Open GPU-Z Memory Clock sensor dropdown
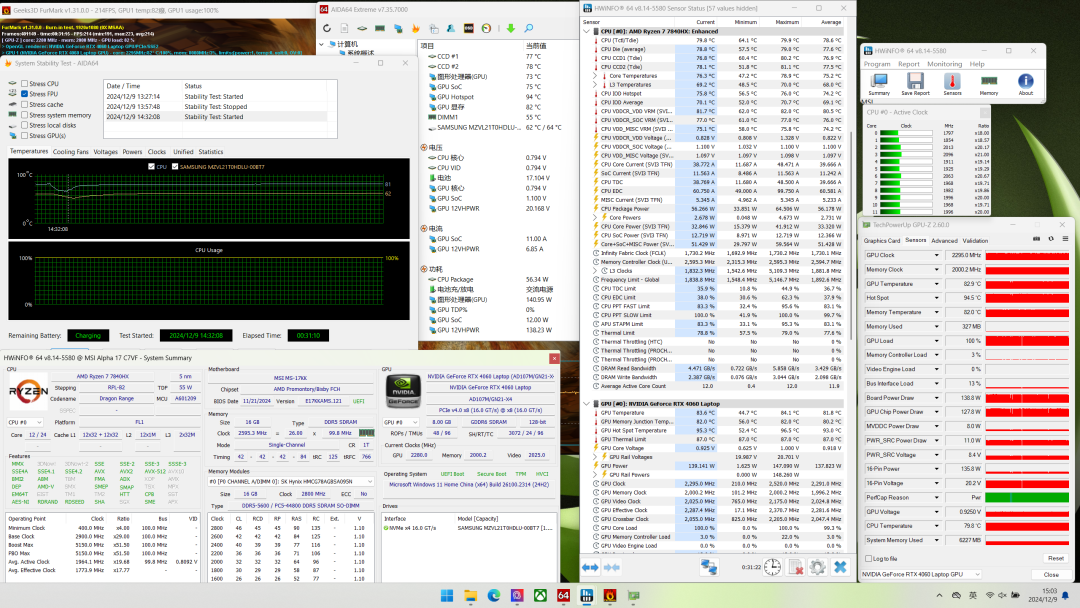The width and height of the screenshot is (1080, 608). tap(937, 270)
